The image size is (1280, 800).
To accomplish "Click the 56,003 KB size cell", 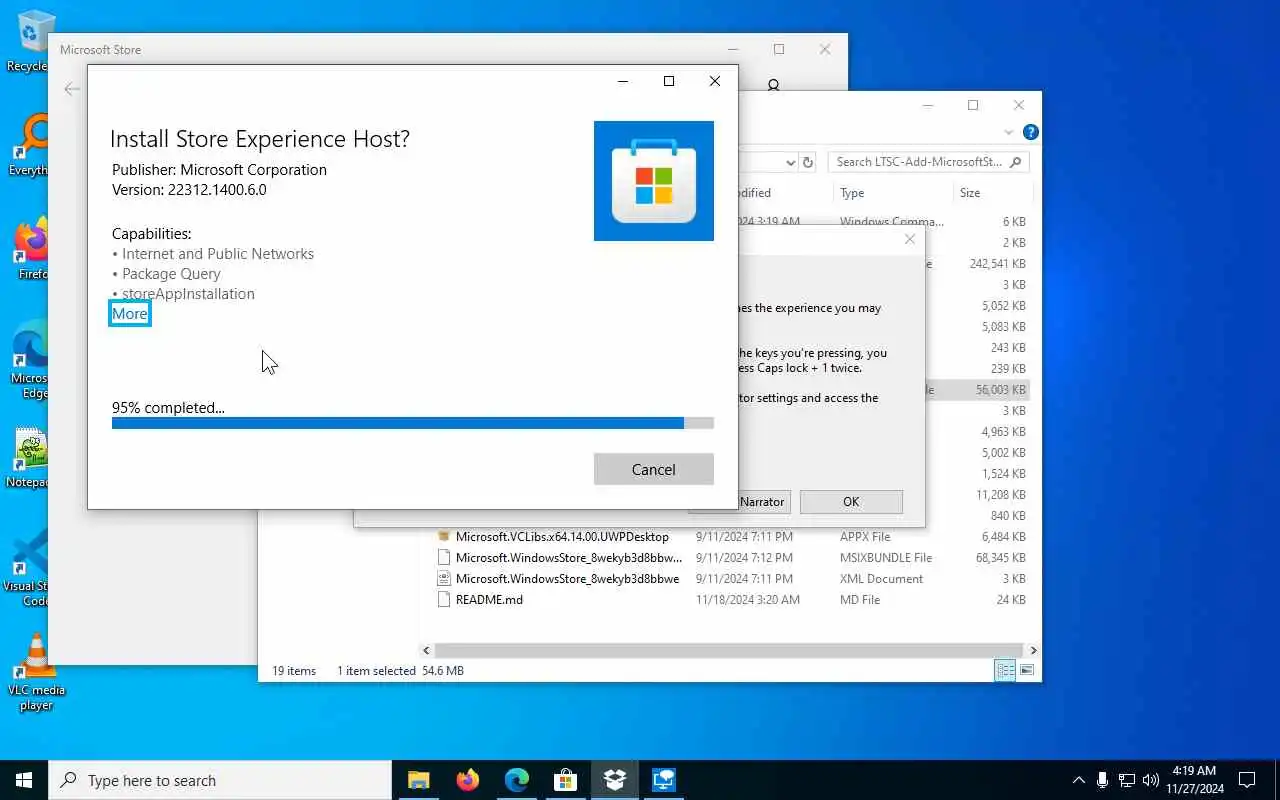I will 1000,390.
